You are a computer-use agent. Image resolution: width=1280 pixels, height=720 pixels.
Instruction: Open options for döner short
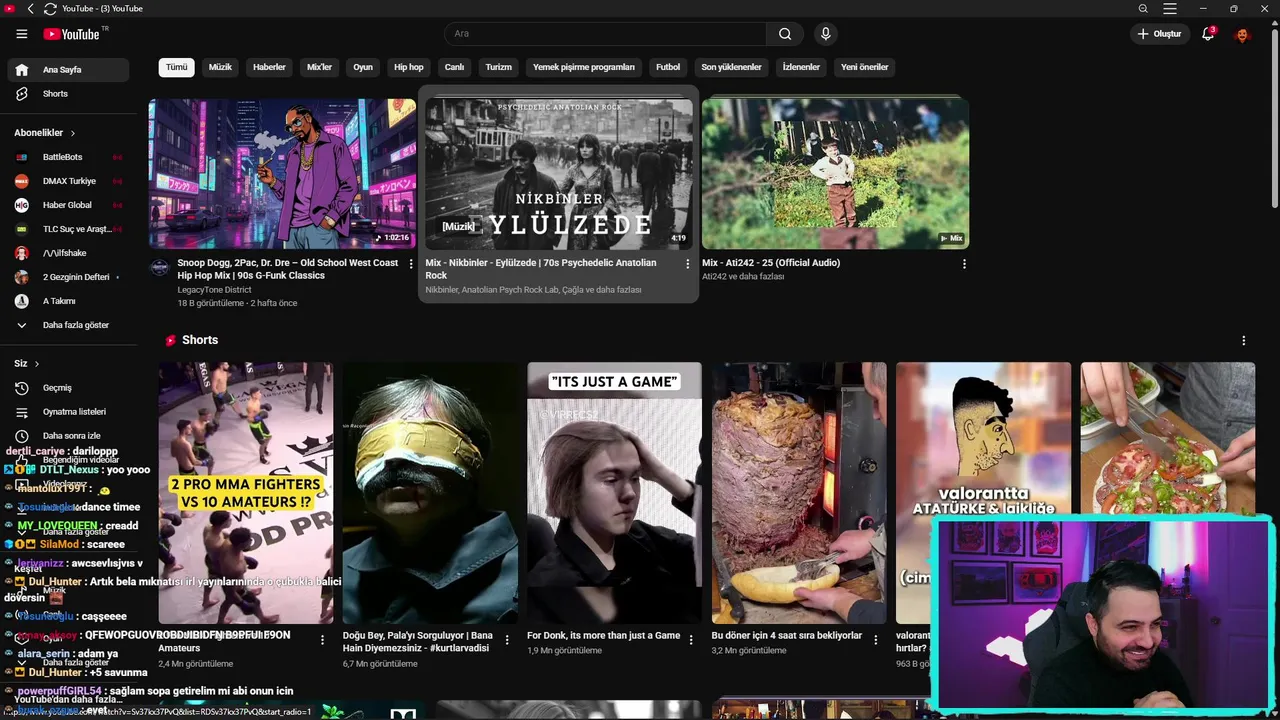coord(876,640)
